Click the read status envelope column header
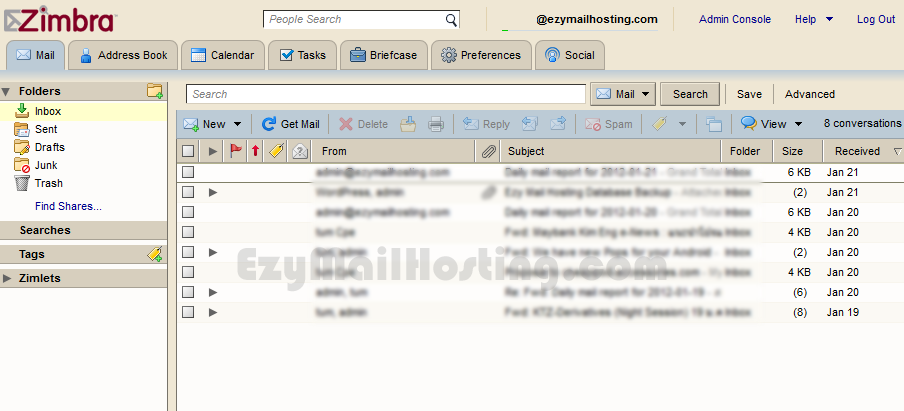The image size is (904, 411). click(300, 151)
